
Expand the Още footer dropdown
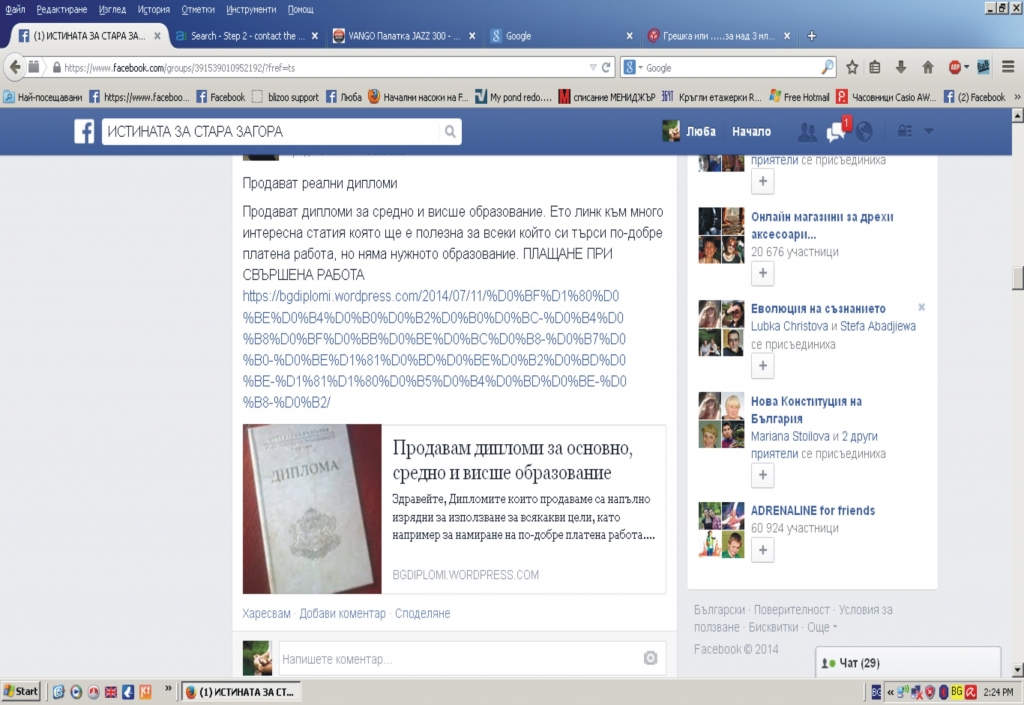point(822,627)
